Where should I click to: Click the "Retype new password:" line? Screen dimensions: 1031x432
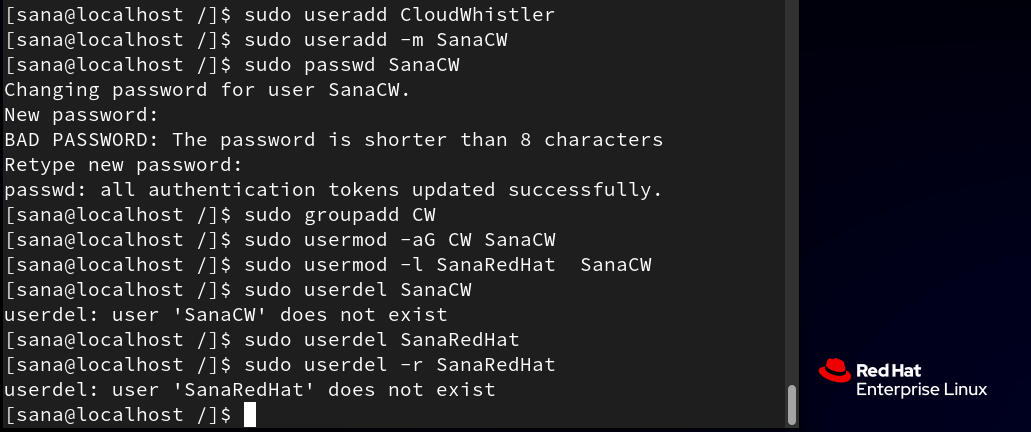coord(124,164)
